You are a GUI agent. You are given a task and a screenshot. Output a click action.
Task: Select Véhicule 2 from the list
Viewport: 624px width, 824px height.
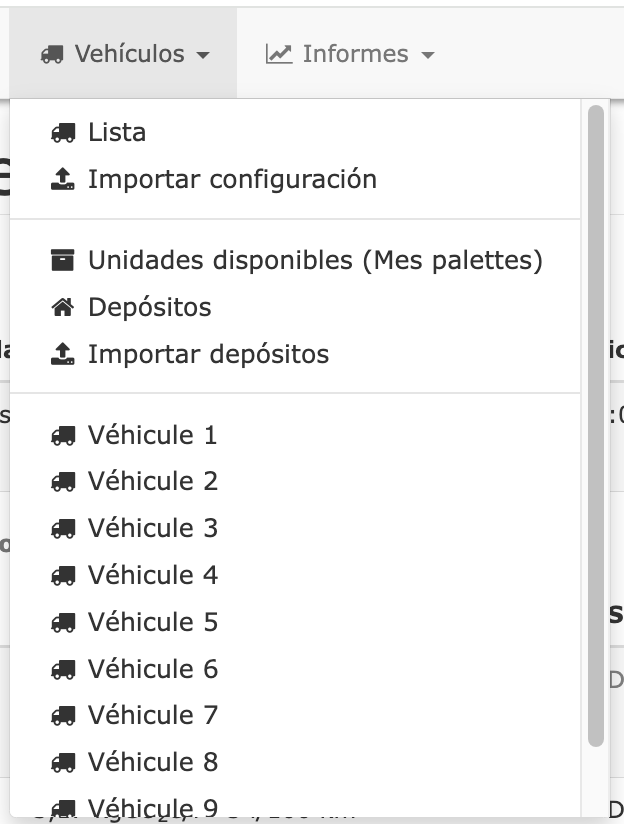pos(153,482)
